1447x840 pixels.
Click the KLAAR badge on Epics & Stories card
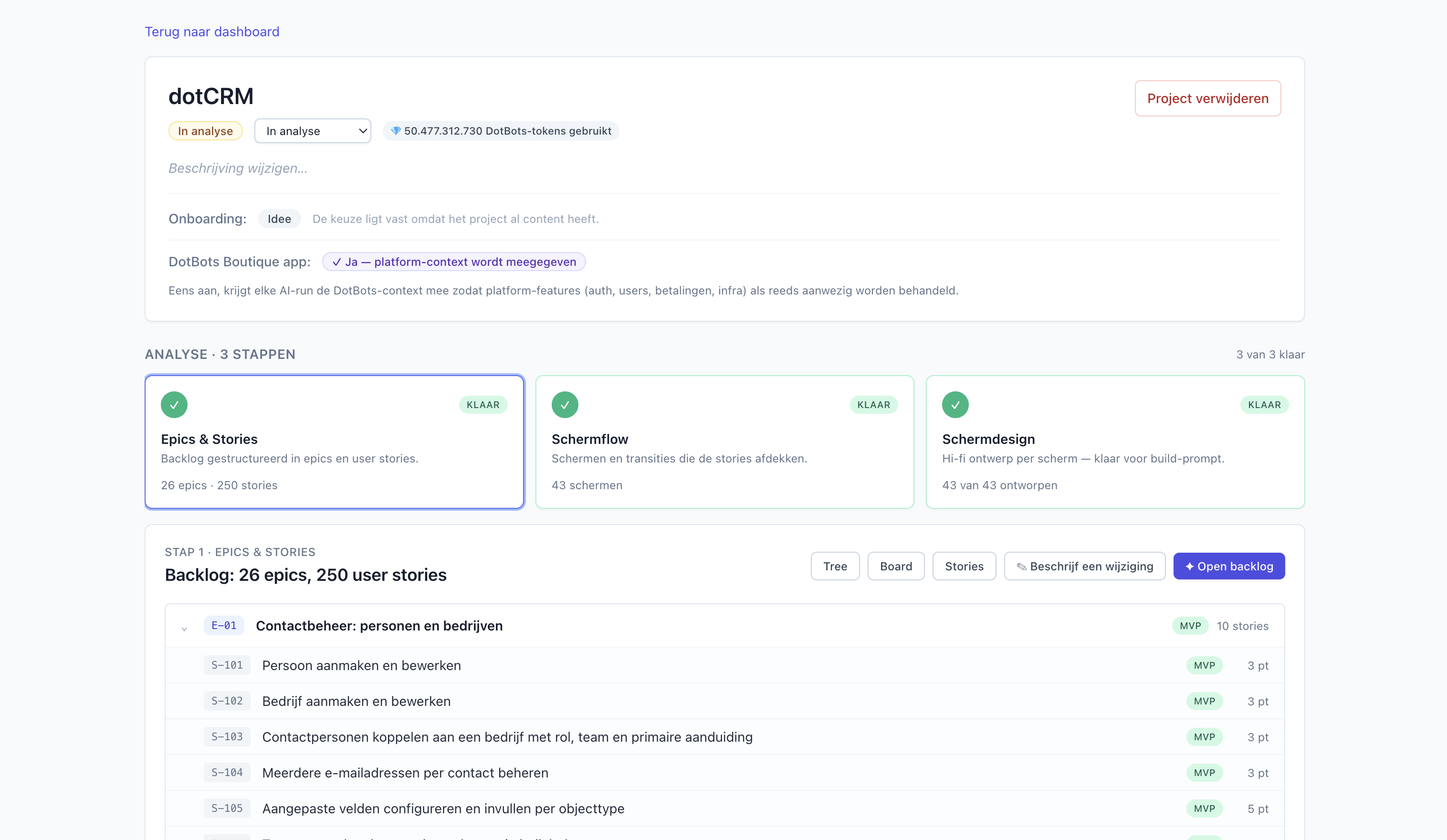pyautogui.click(x=483, y=405)
